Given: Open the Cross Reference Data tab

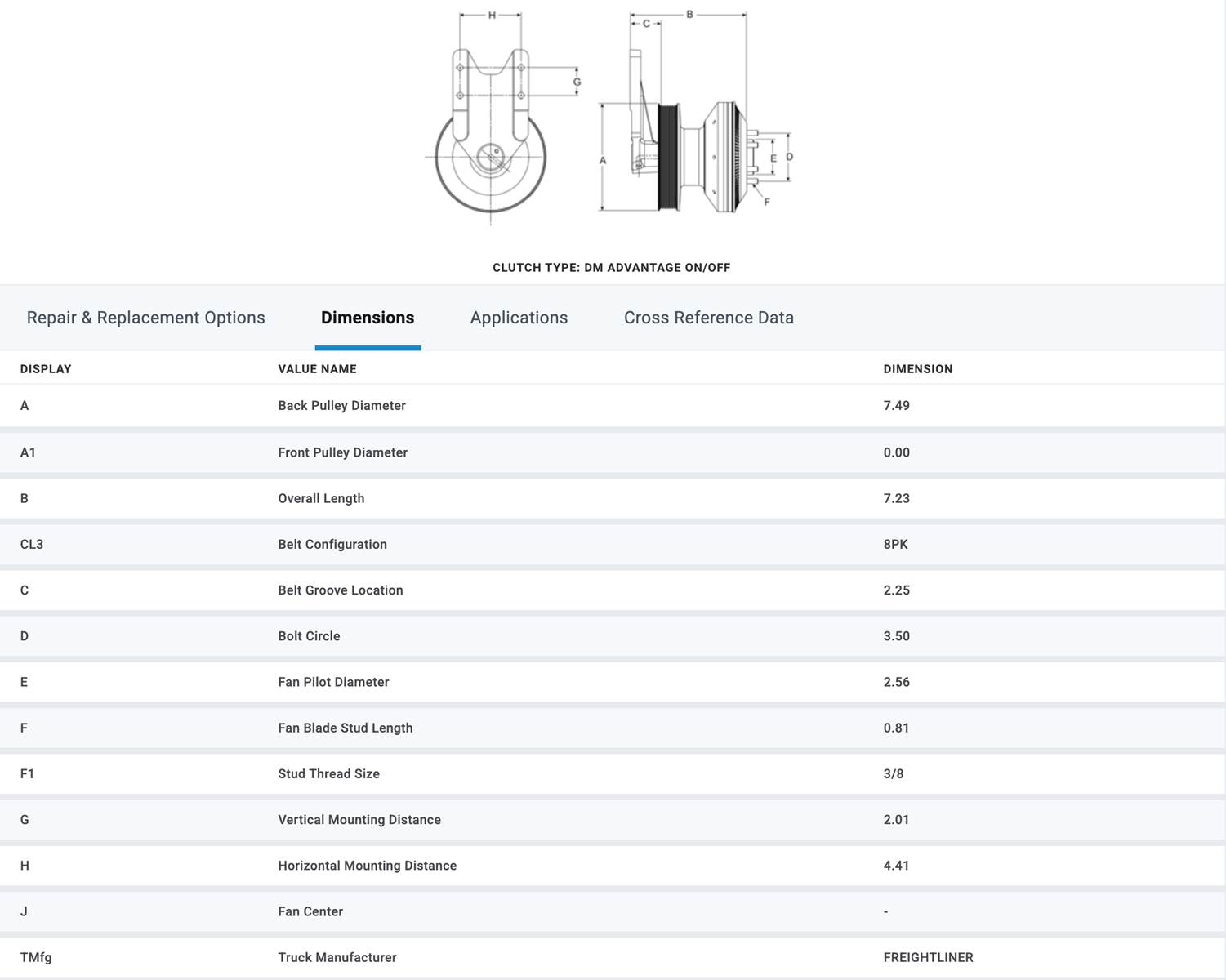Looking at the screenshot, I should click(708, 318).
